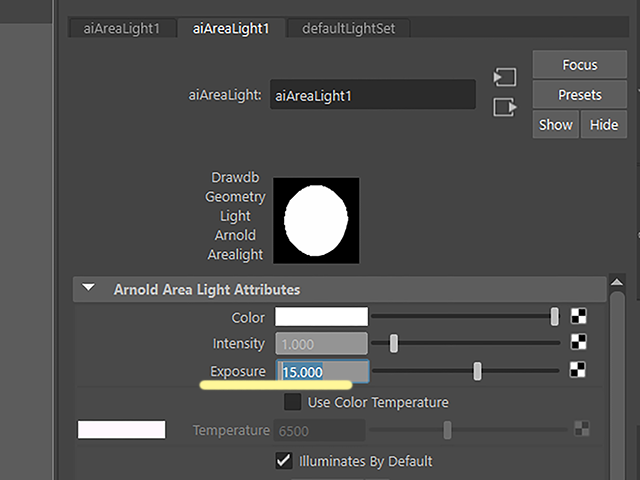Open the Intensity texture map checker button
Screen dimensions: 640x480
[x=578, y=342]
